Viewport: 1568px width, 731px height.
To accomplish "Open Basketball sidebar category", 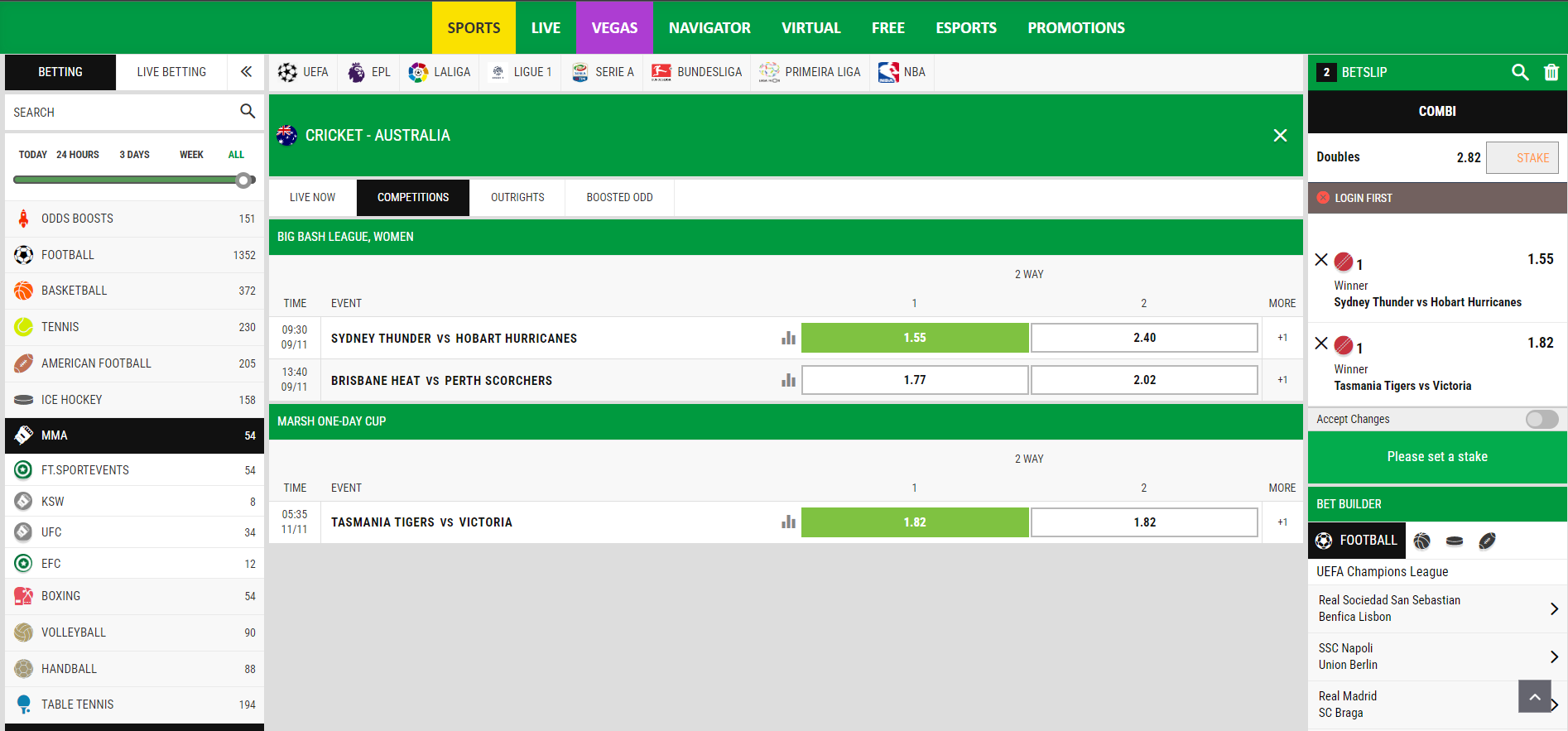I will 135,291.
